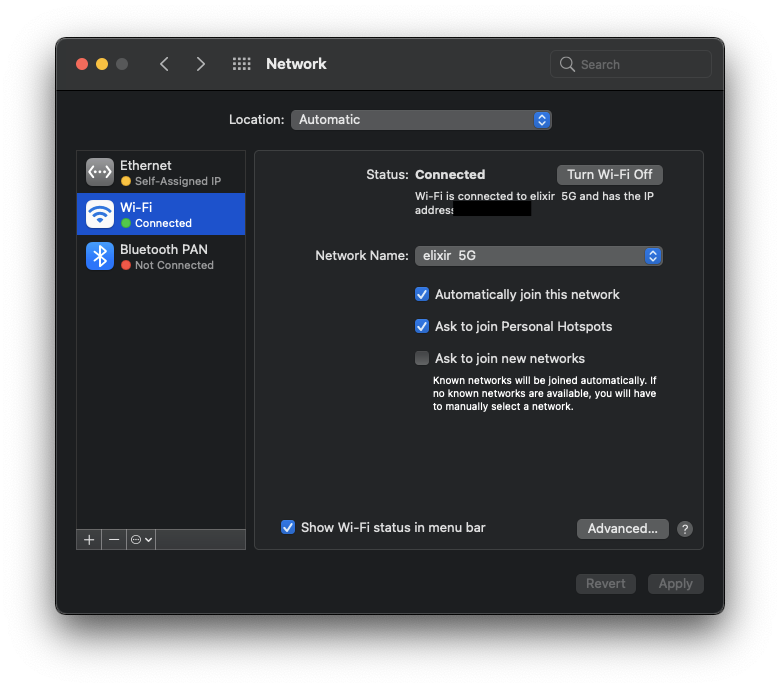
Task: Show all preferences grid icon
Action: pos(242,64)
